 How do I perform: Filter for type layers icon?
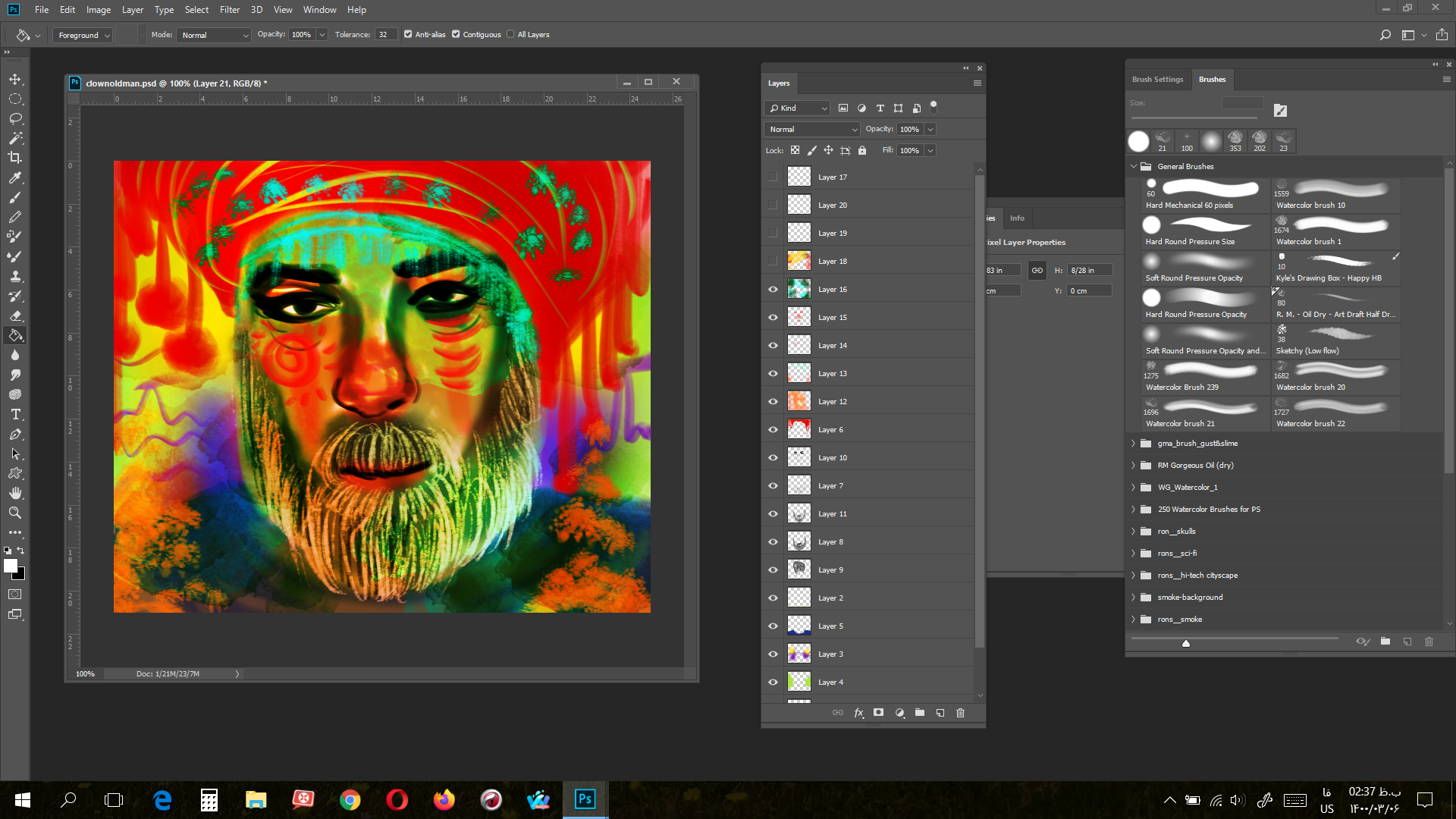click(880, 108)
